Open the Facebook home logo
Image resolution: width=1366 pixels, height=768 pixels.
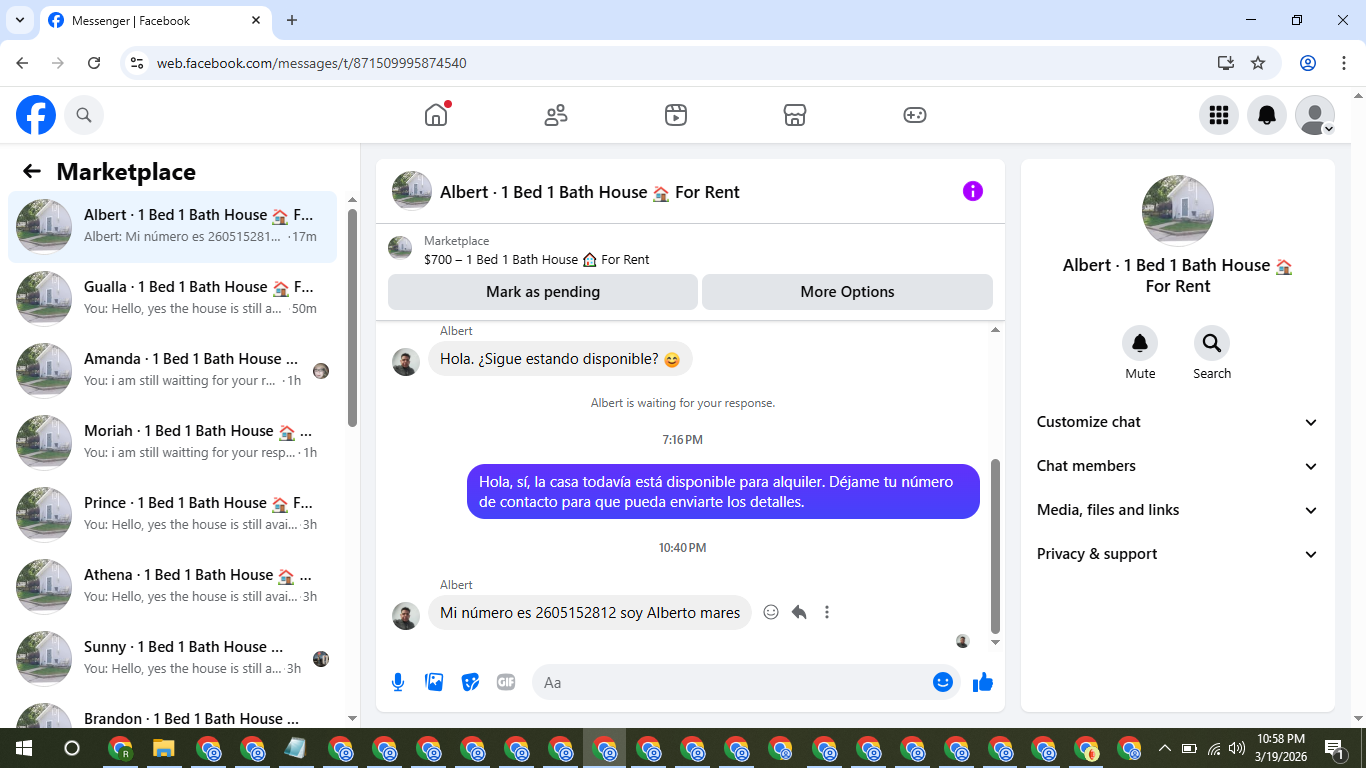(36, 115)
